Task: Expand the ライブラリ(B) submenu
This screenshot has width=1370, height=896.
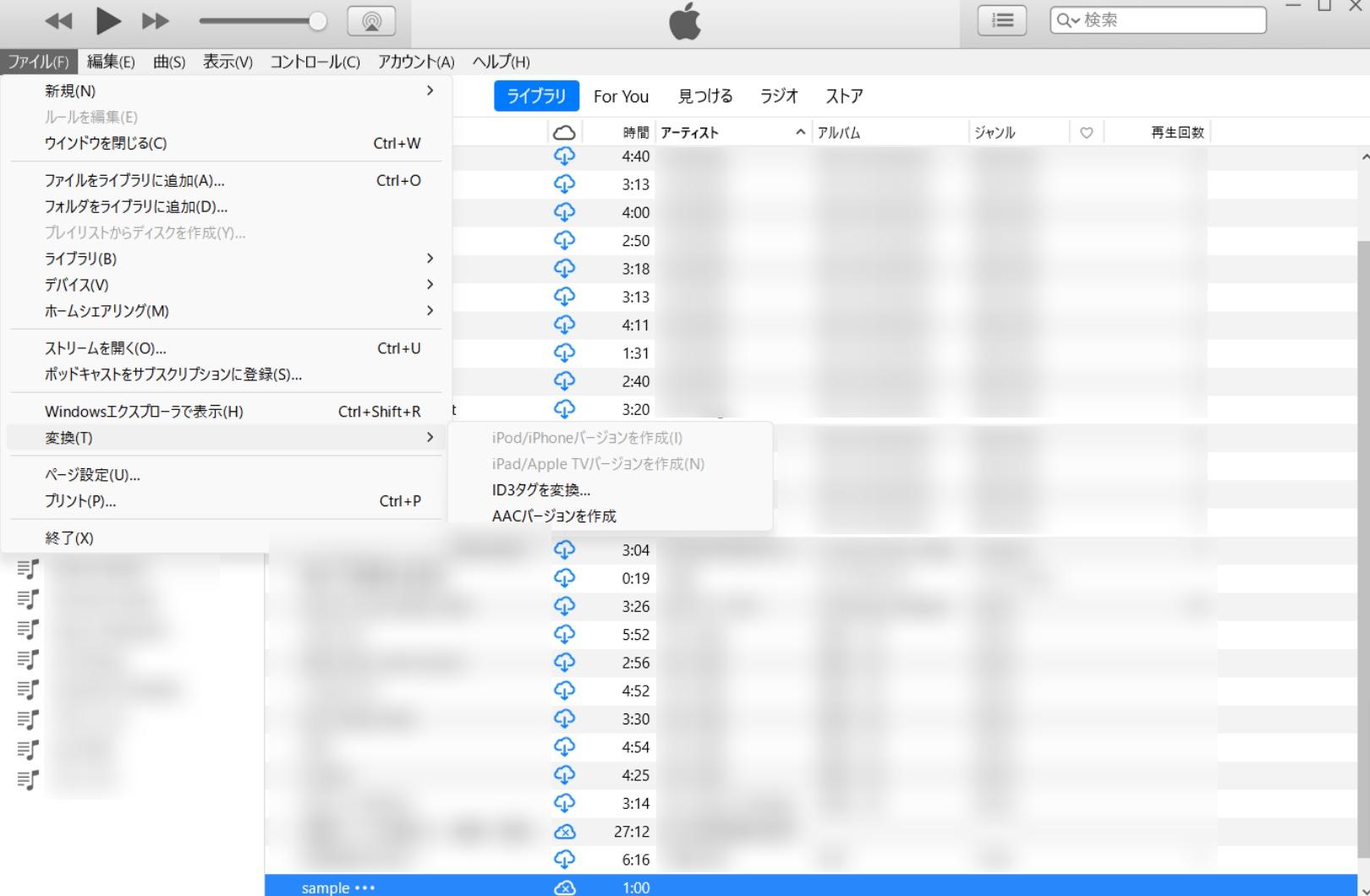Action: click(227, 259)
